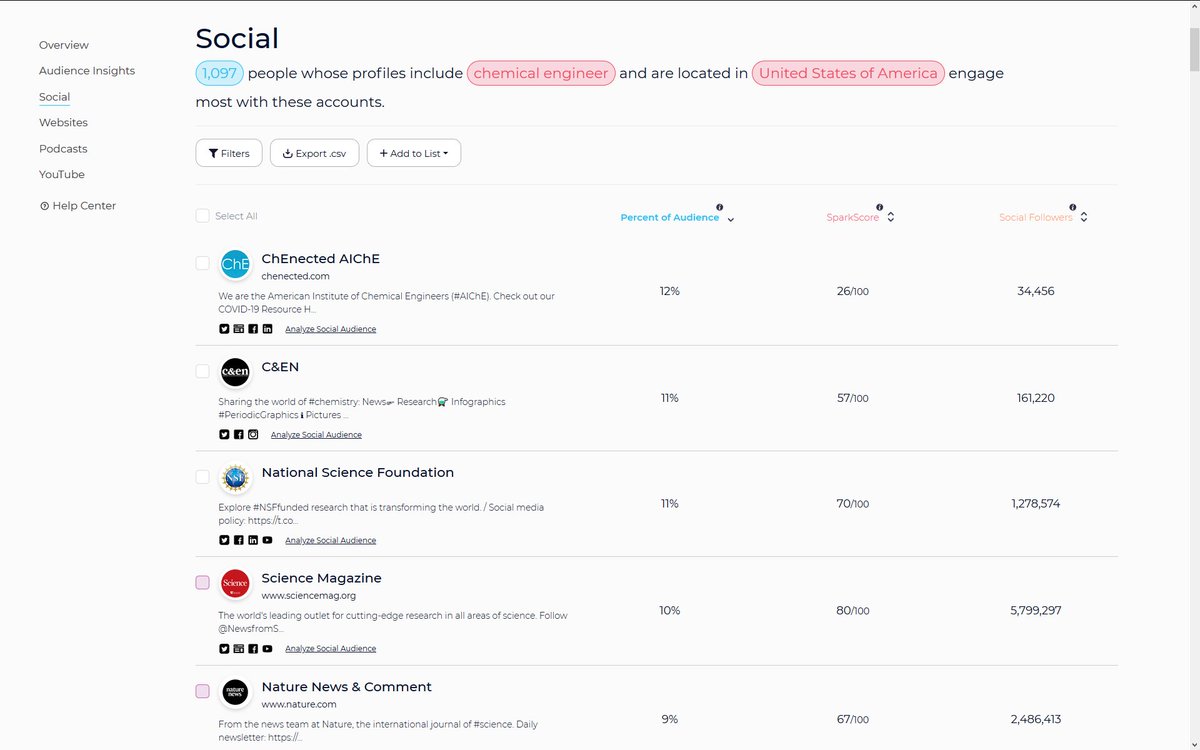Visit www.sciencemag.org link

308,596
